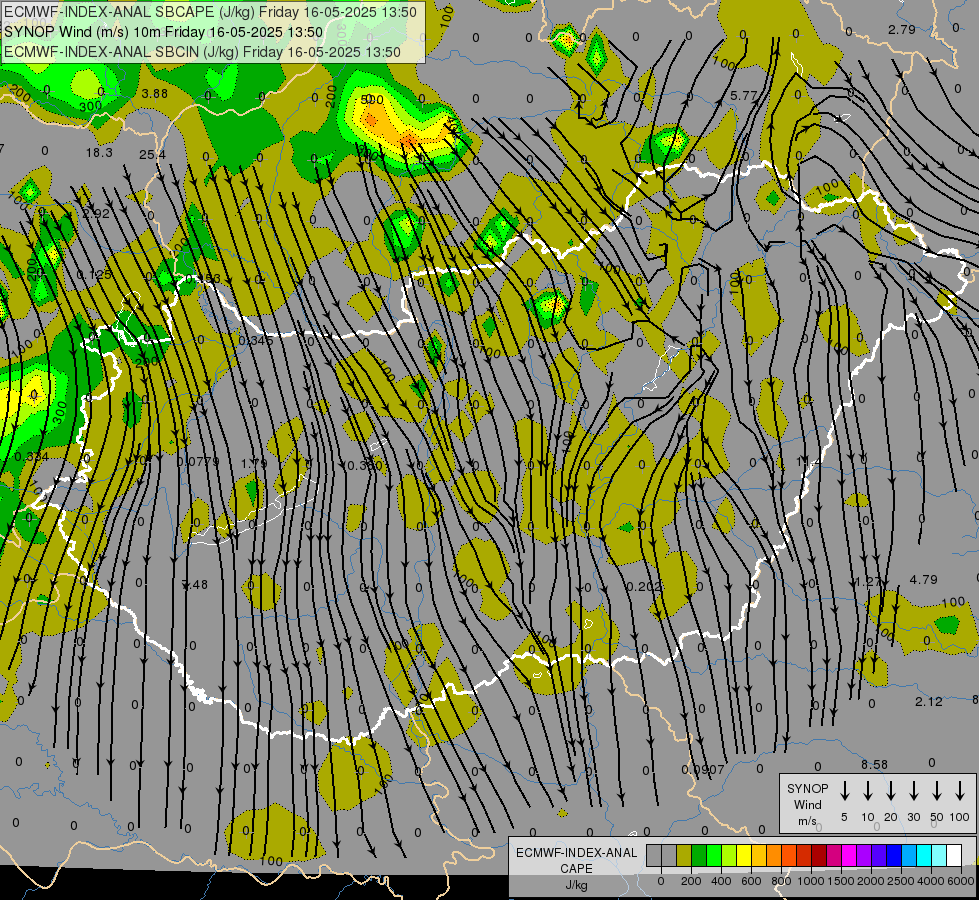Click the 800 tick label on CAPE scale
979x900 pixels.
(x=781, y=881)
